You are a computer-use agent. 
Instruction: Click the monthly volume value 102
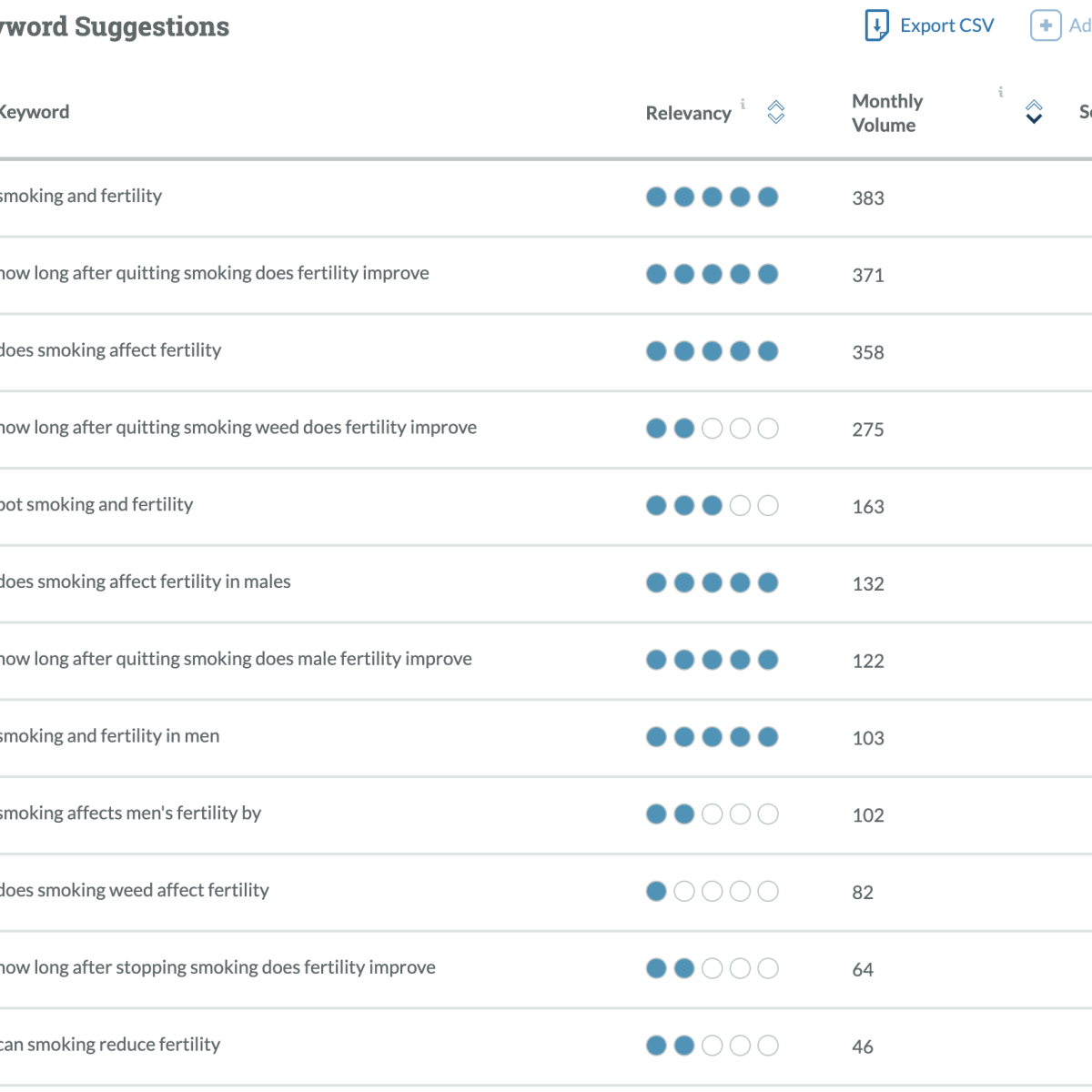(x=868, y=815)
